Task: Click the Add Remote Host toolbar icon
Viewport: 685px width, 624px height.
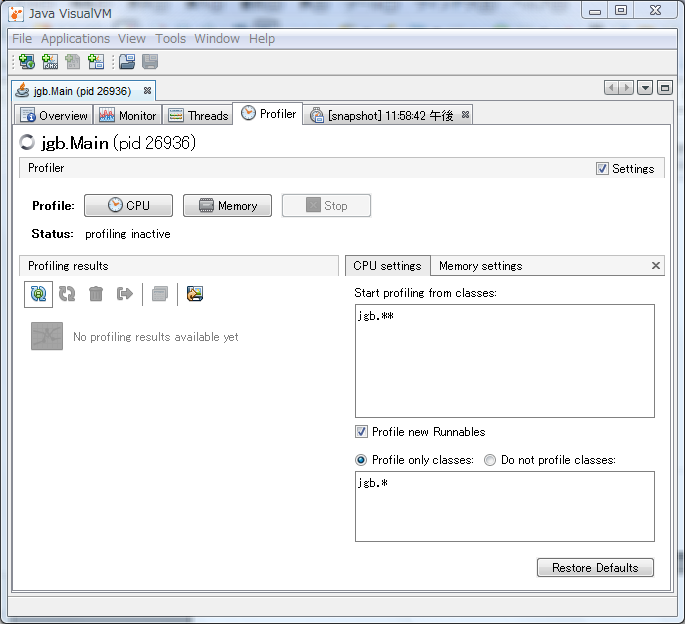Action: (27, 62)
